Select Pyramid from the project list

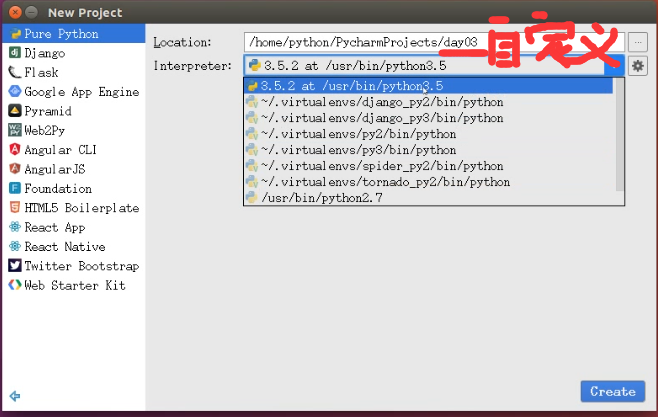[x=73, y=111]
